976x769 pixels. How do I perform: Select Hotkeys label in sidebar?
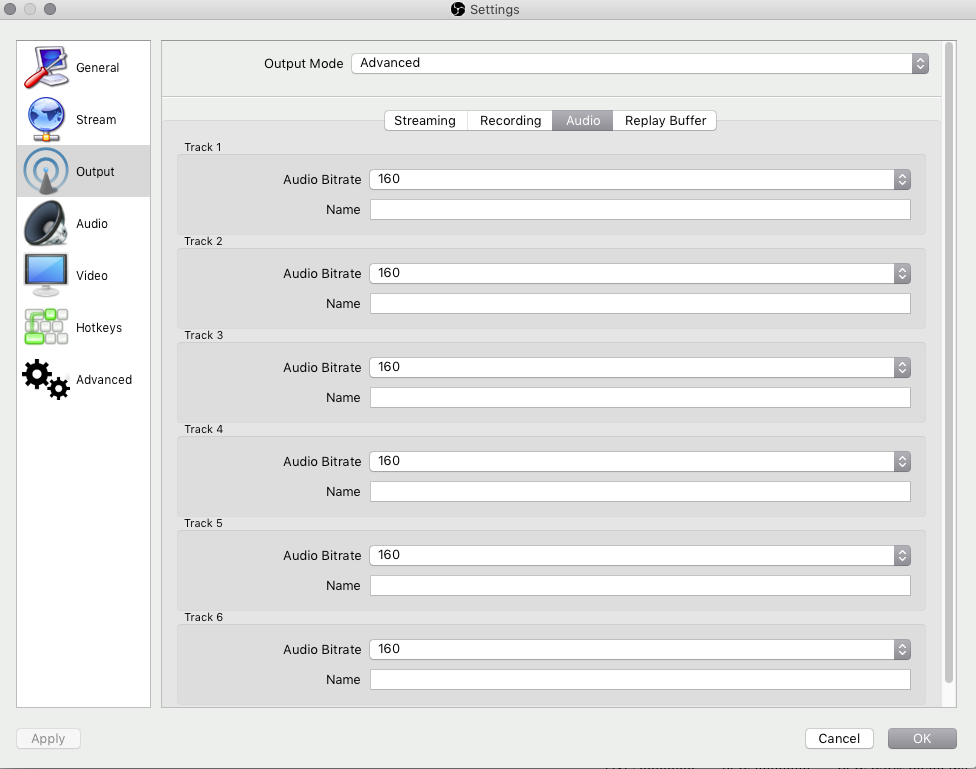99,328
